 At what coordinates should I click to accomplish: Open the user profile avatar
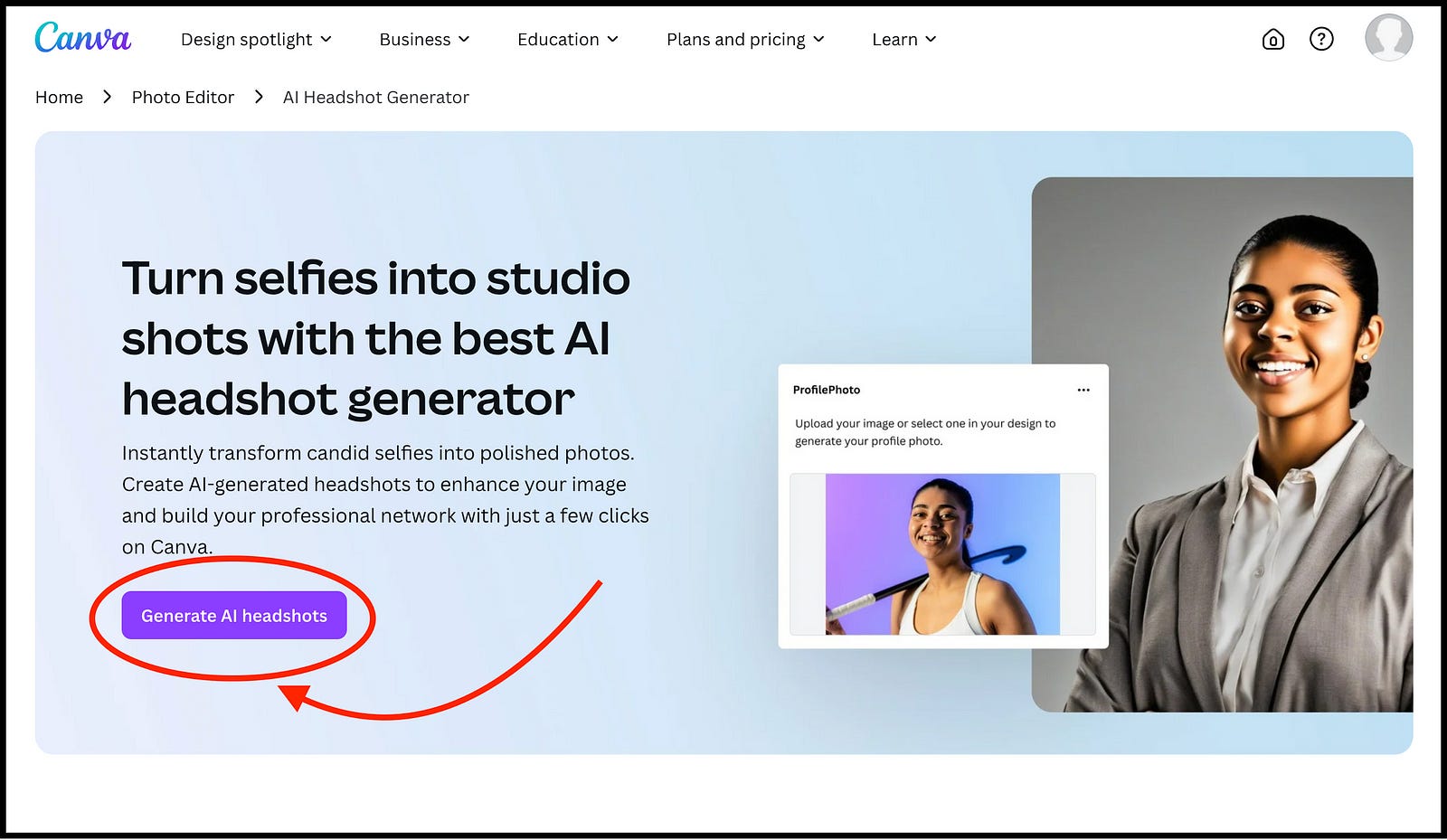1388,38
